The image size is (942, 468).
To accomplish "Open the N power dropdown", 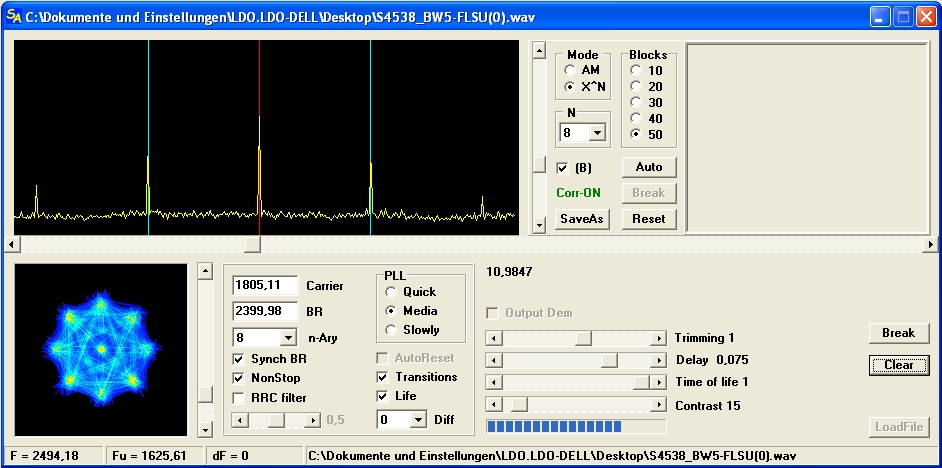I will [597, 132].
